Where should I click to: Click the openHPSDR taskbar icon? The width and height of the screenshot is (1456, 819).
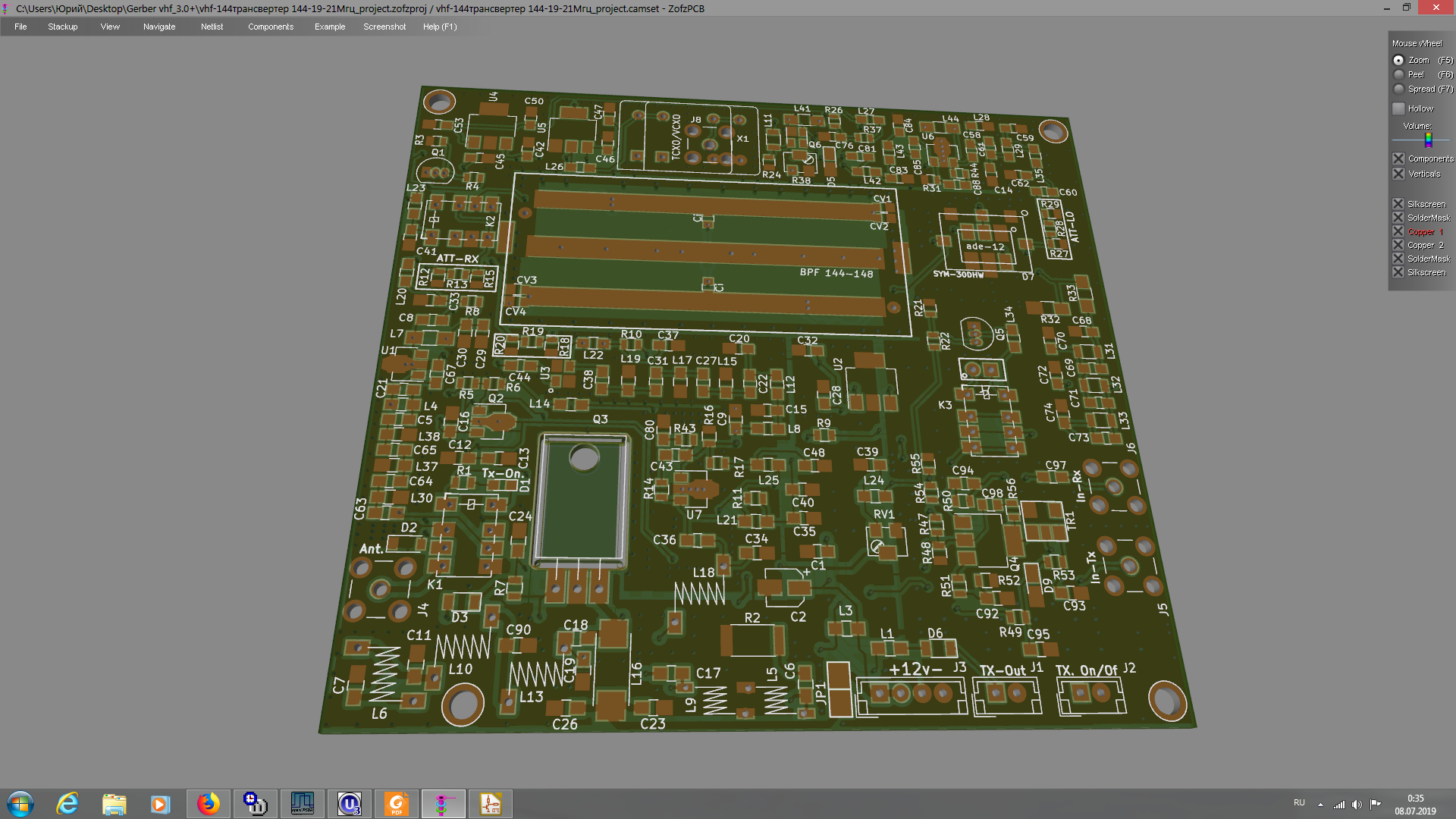pos(303,804)
